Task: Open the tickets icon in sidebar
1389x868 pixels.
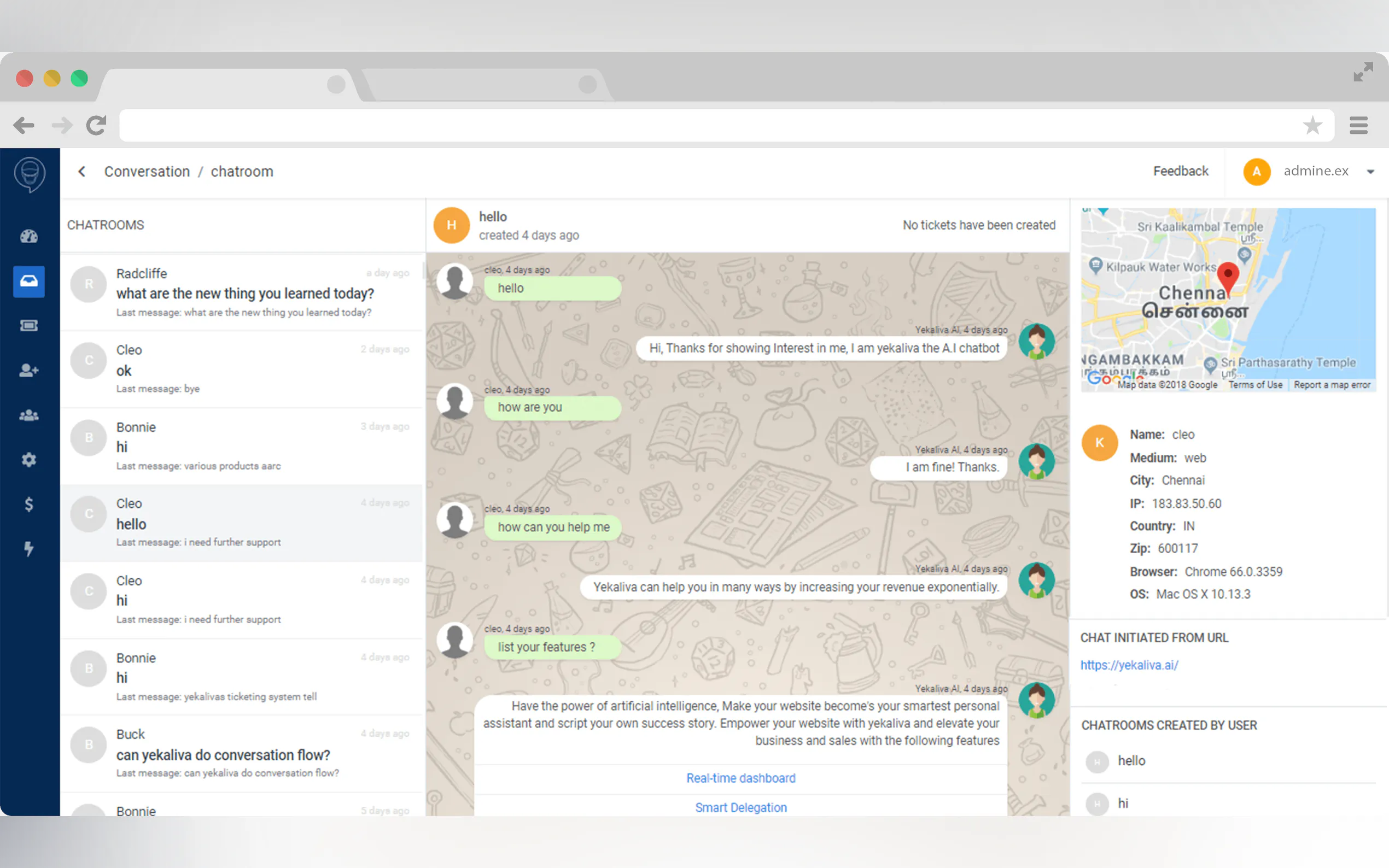Action: [x=29, y=326]
